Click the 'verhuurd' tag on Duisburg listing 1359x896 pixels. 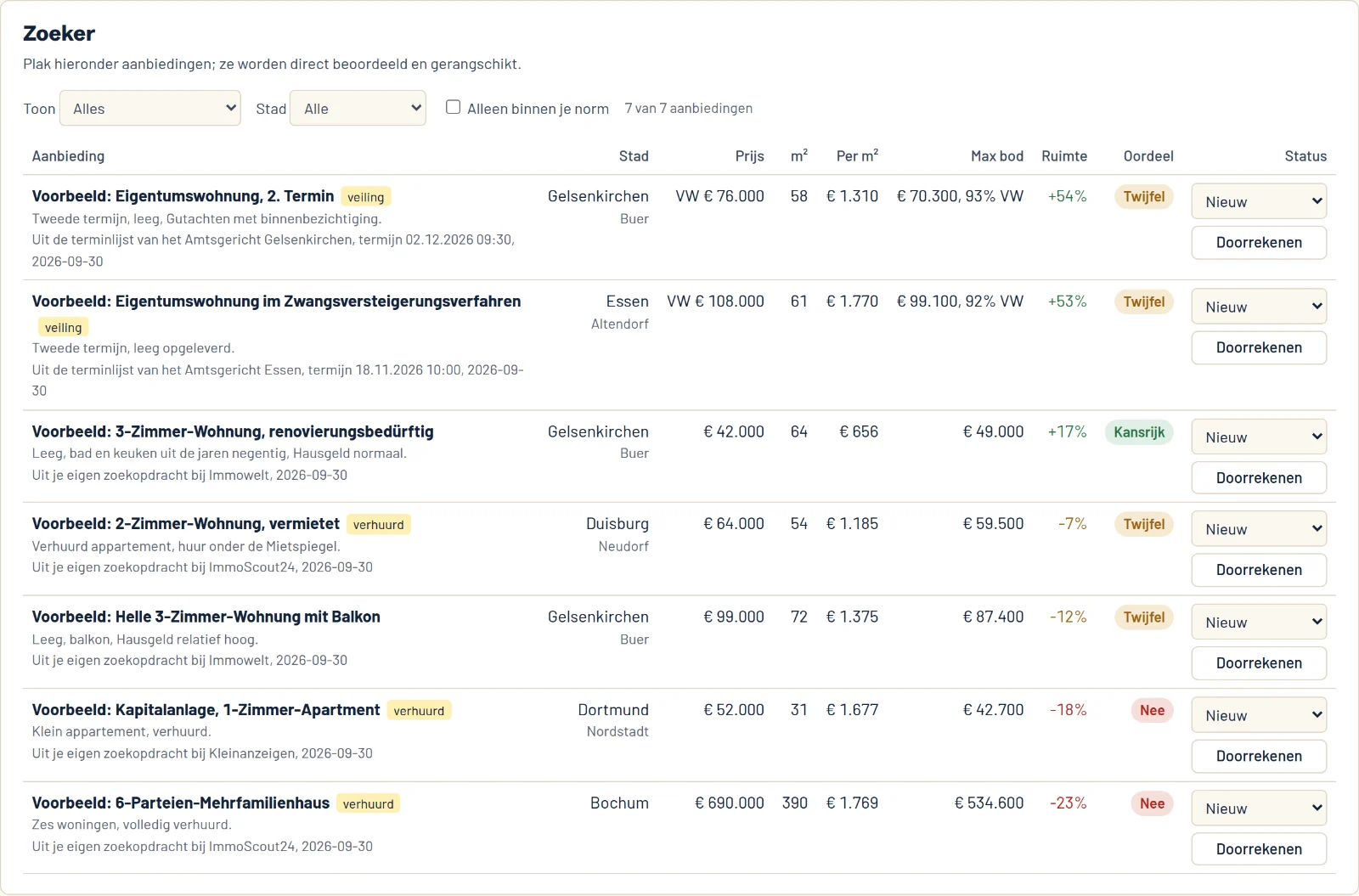(379, 525)
